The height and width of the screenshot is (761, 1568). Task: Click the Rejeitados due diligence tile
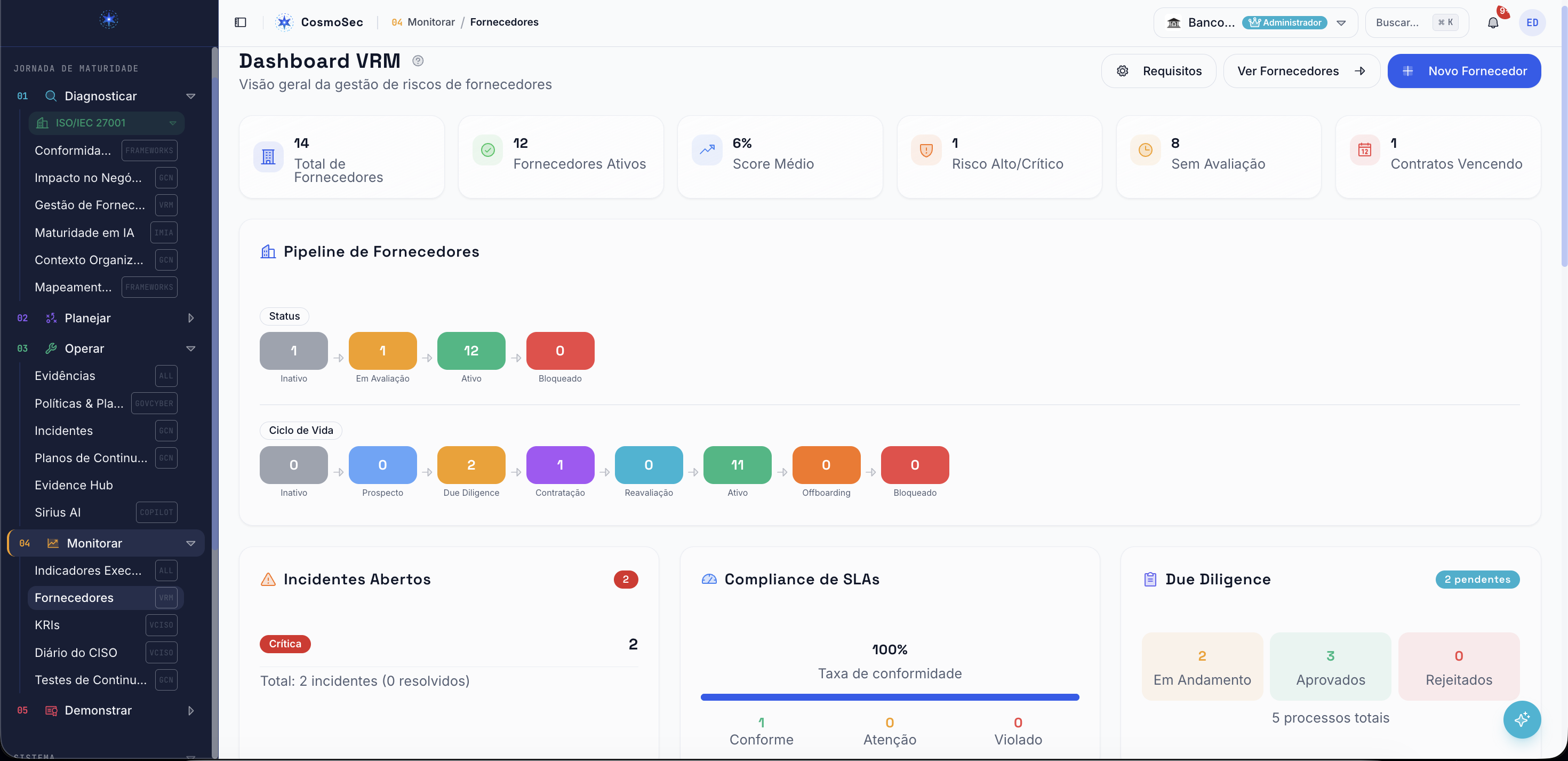coord(1459,667)
